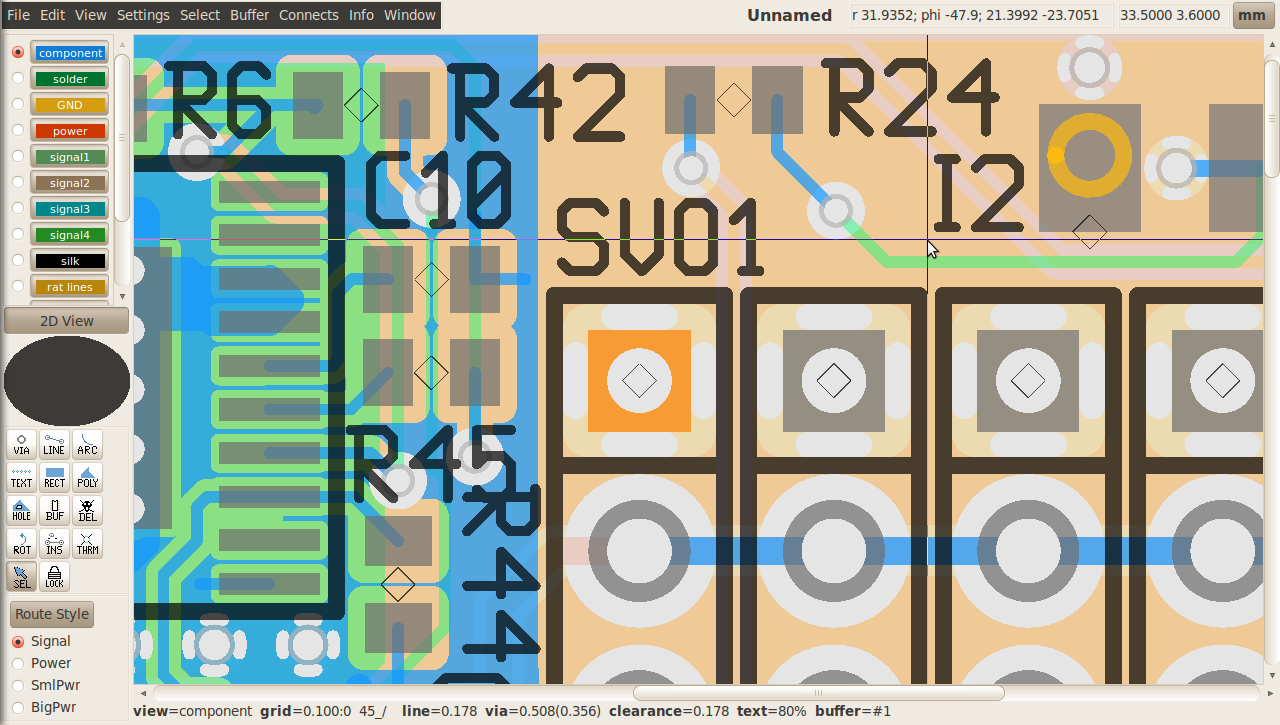Click the Route Style button
1280x725 pixels.
[x=52, y=614]
